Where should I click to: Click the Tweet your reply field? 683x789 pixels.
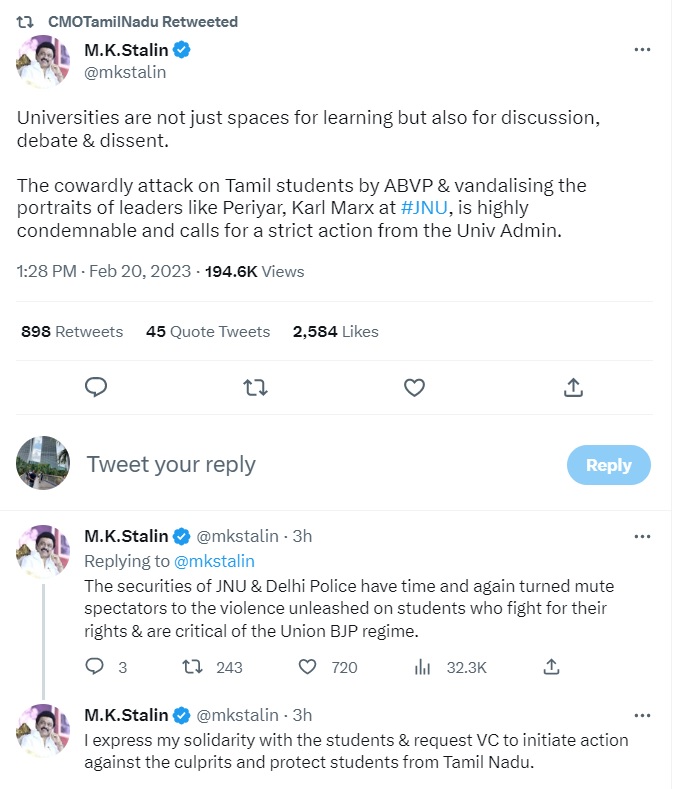300,465
